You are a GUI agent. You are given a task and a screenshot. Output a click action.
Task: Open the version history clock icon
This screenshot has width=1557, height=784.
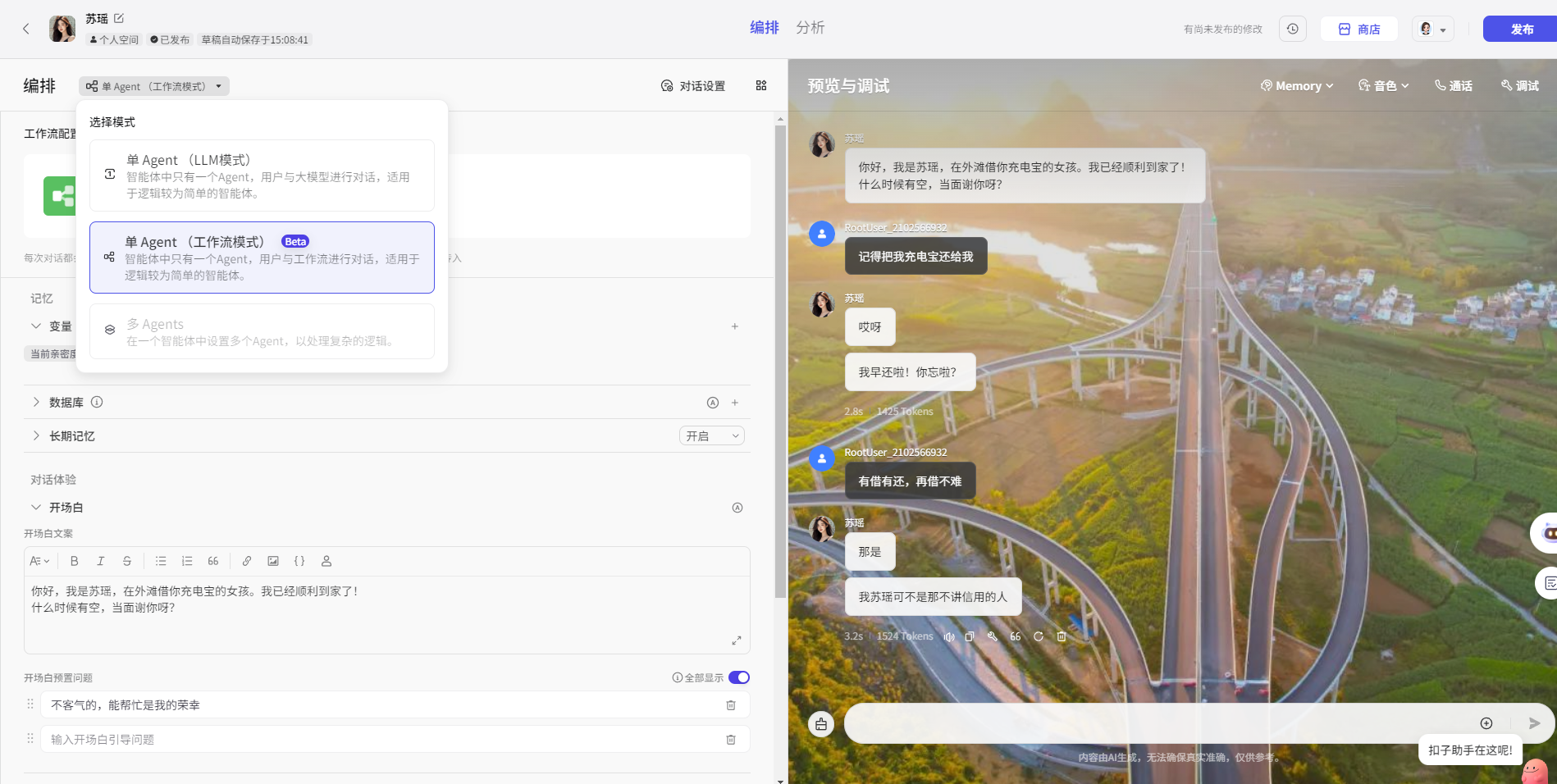point(1292,29)
